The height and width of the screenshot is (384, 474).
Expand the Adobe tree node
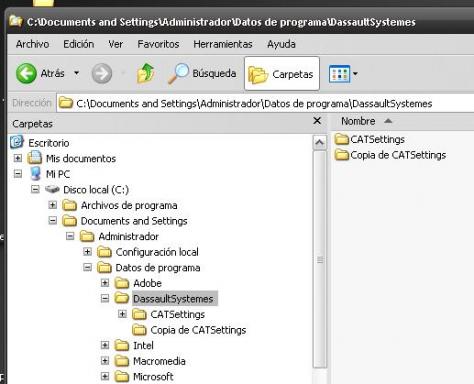[x=105, y=283]
